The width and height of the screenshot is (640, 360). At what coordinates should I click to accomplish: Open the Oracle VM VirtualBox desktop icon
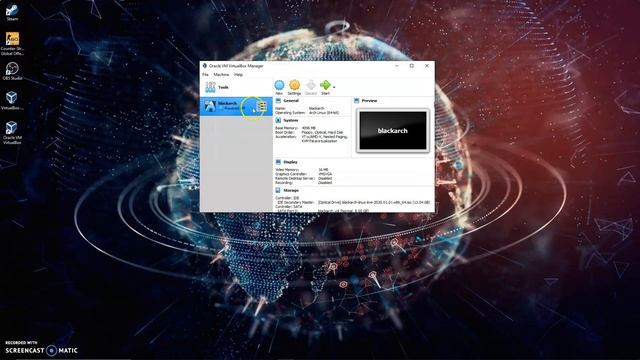coord(12,133)
